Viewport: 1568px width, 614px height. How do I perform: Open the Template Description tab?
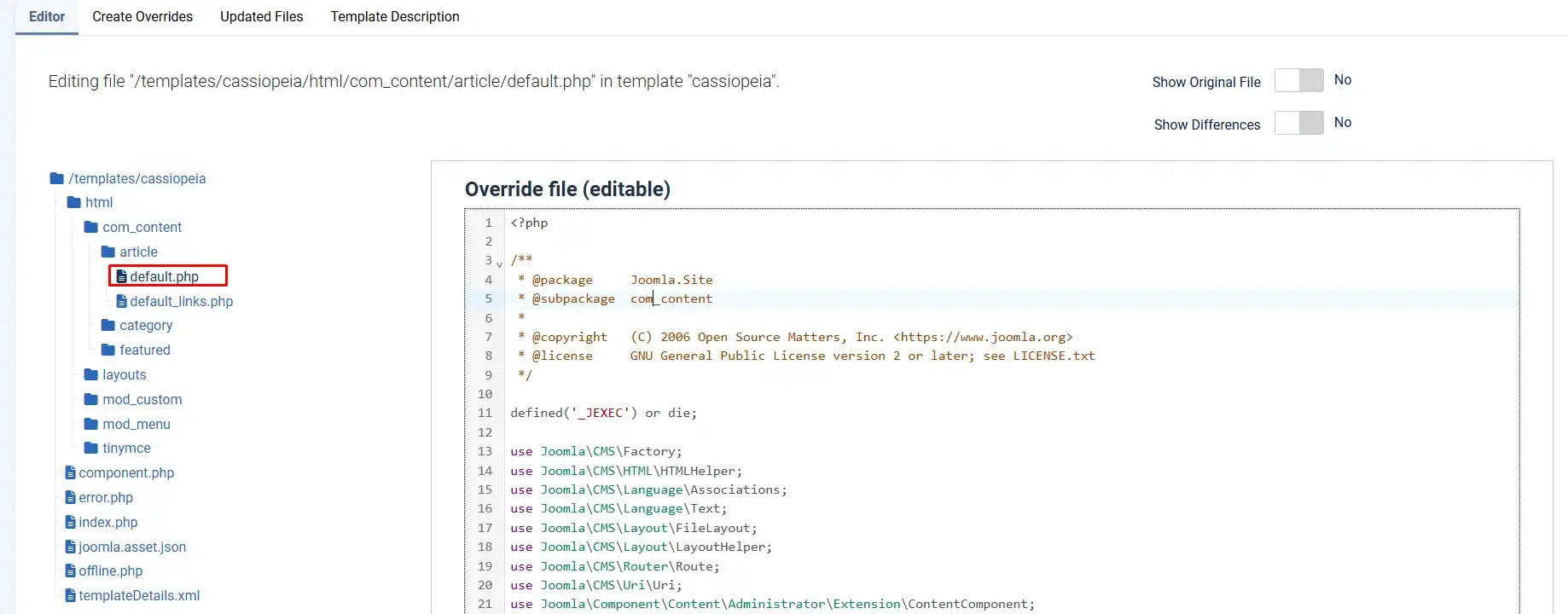click(395, 17)
